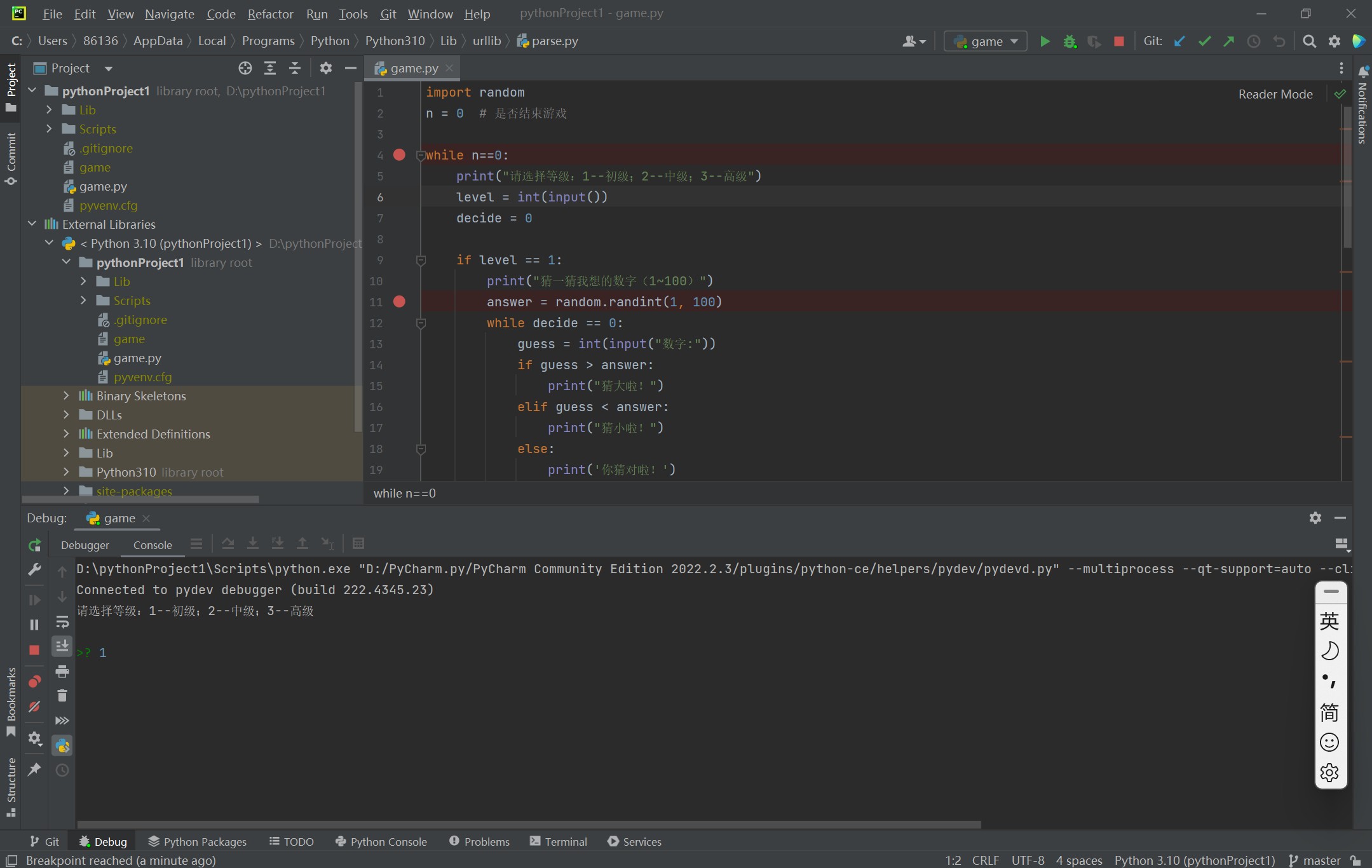The width and height of the screenshot is (1372, 868).
Task: Toggle breakpoint on line 4
Action: pyautogui.click(x=399, y=155)
